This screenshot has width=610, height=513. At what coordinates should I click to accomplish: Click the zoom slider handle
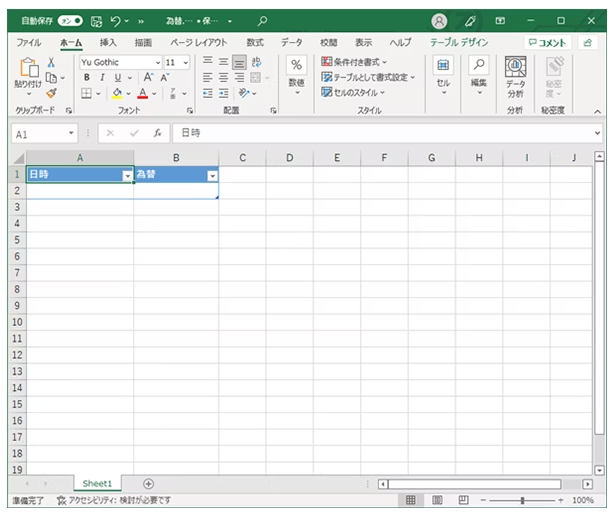[x=522, y=500]
